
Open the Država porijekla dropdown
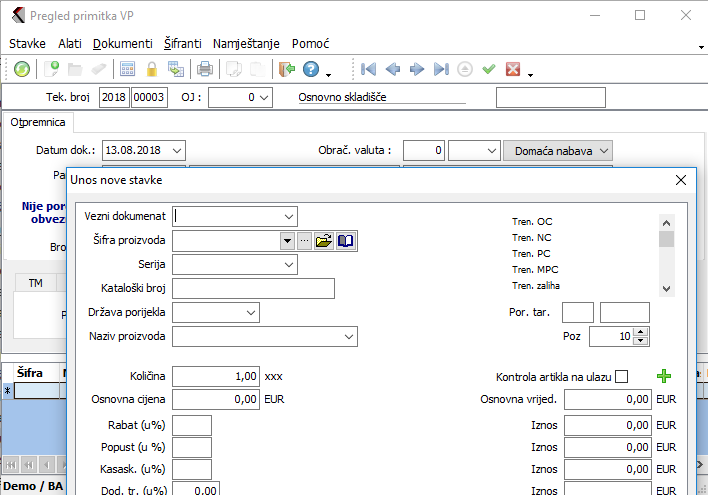coord(250,312)
